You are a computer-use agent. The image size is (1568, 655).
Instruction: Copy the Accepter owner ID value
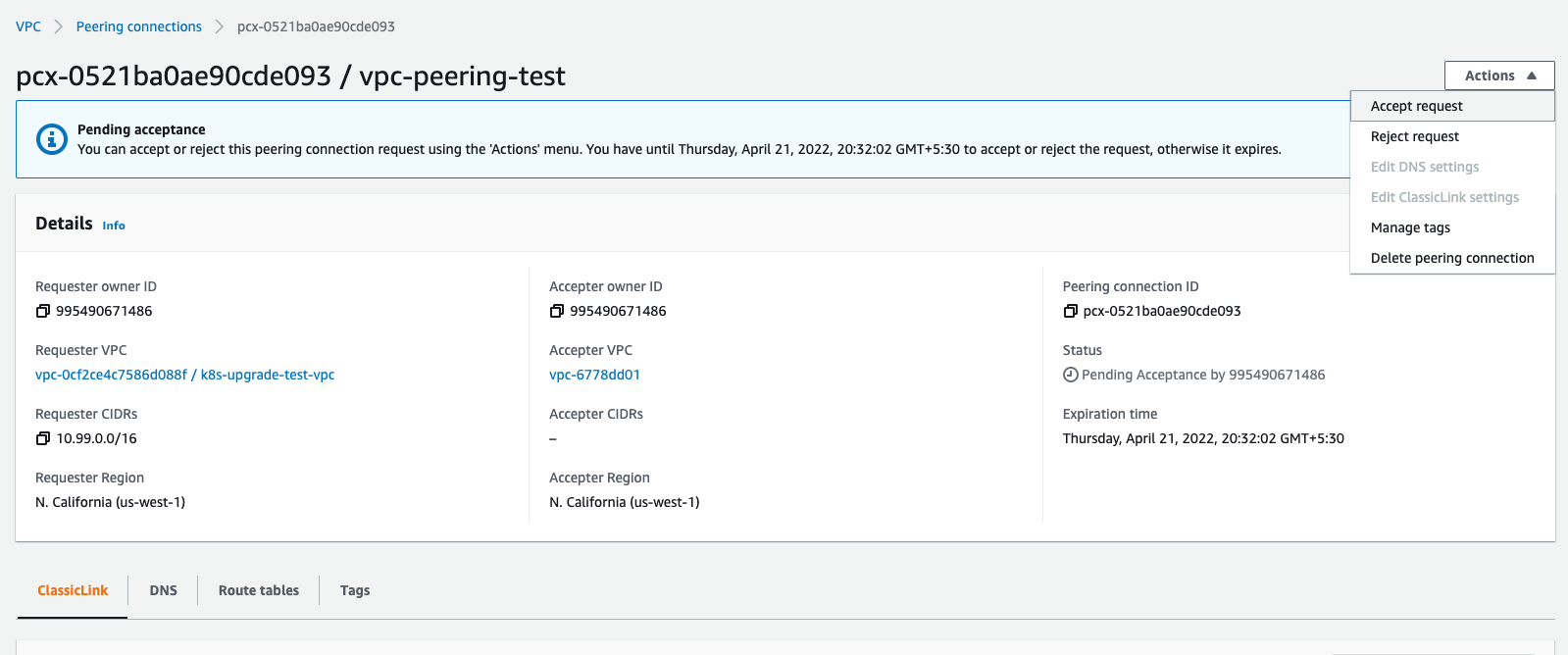pyautogui.click(x=556, y=311)
